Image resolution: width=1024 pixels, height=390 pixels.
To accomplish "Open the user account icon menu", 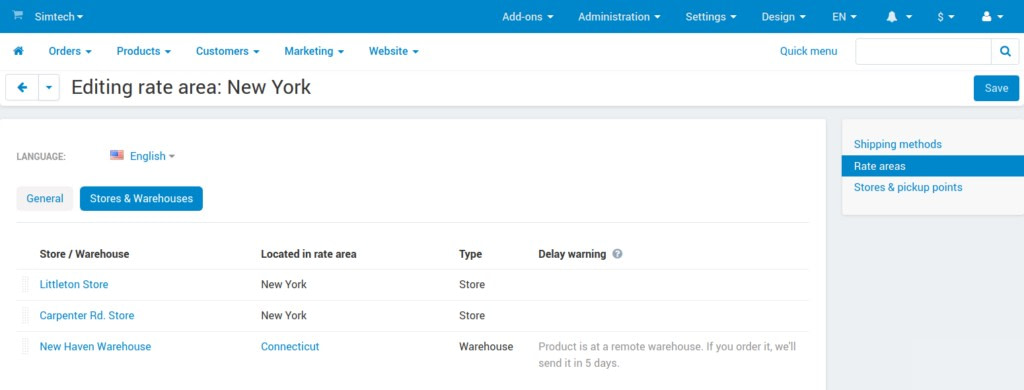I will 992,17.
